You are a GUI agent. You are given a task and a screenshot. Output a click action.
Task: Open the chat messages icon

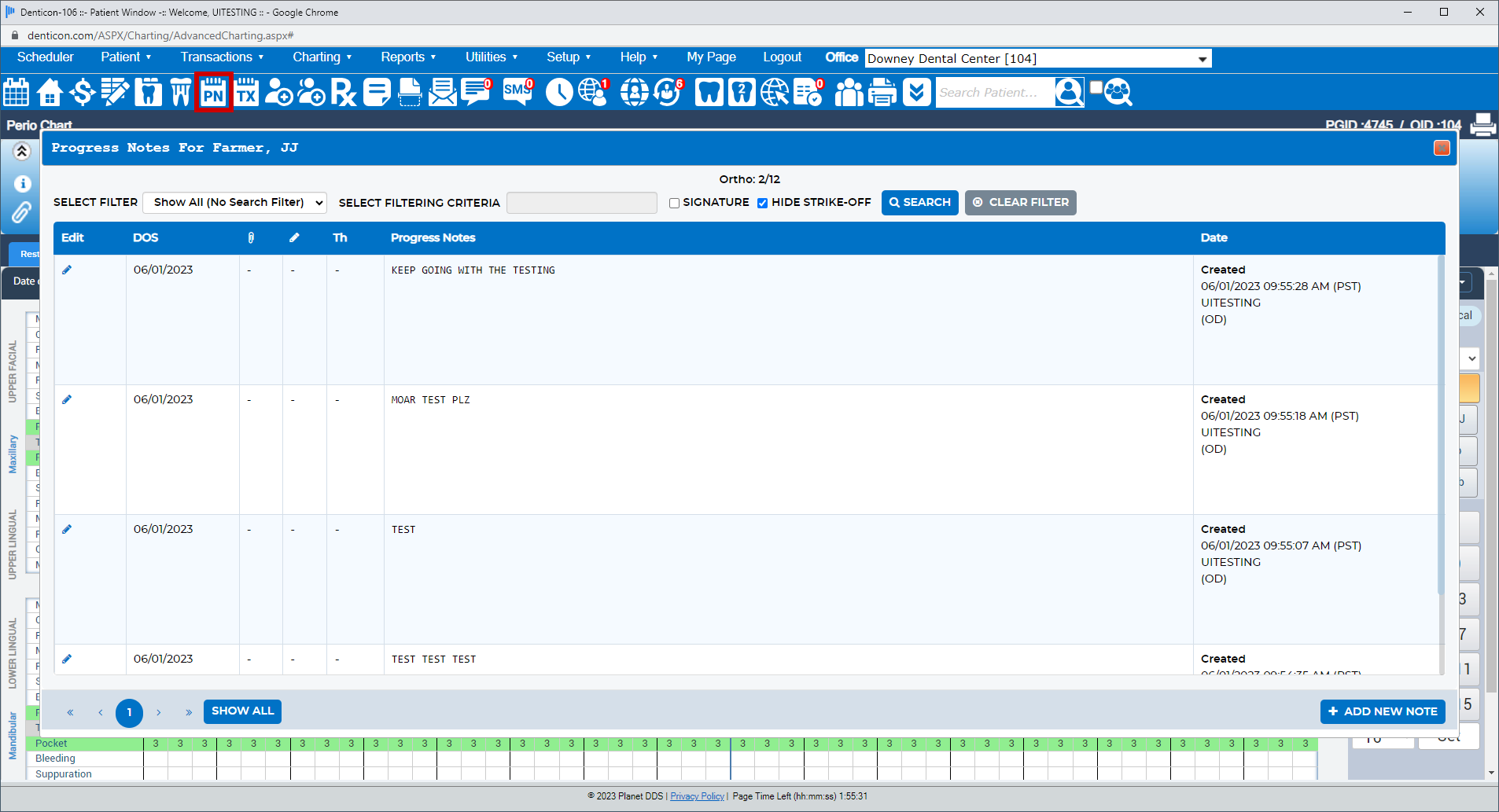click(477, 92)
